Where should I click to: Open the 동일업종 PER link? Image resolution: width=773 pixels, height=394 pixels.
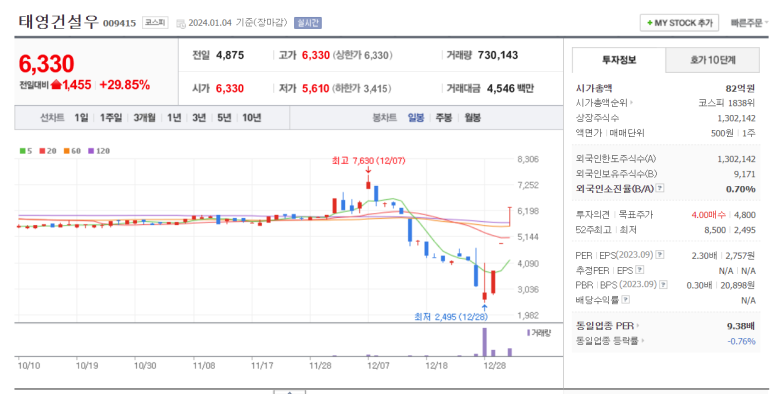(607, 326)
